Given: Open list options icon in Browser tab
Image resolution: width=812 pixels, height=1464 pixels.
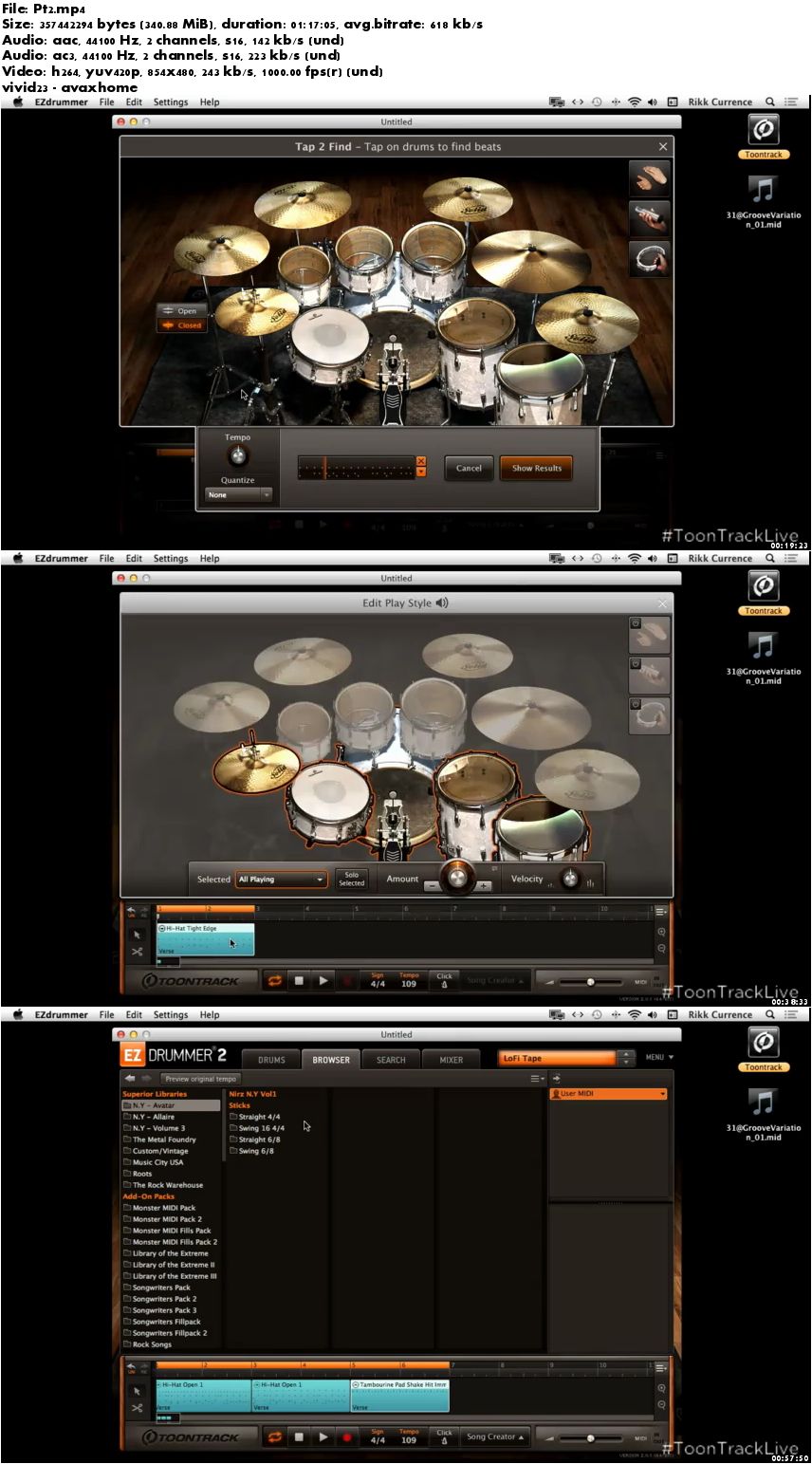Looking at the screenshot, I should [537, 1078].
